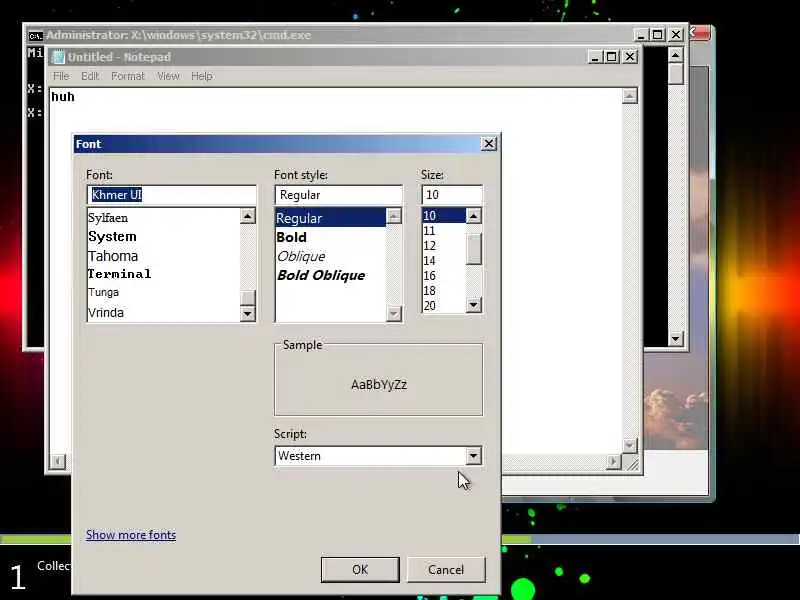
Task: Select Vrinda in font list
Action: tap(163, 312)
